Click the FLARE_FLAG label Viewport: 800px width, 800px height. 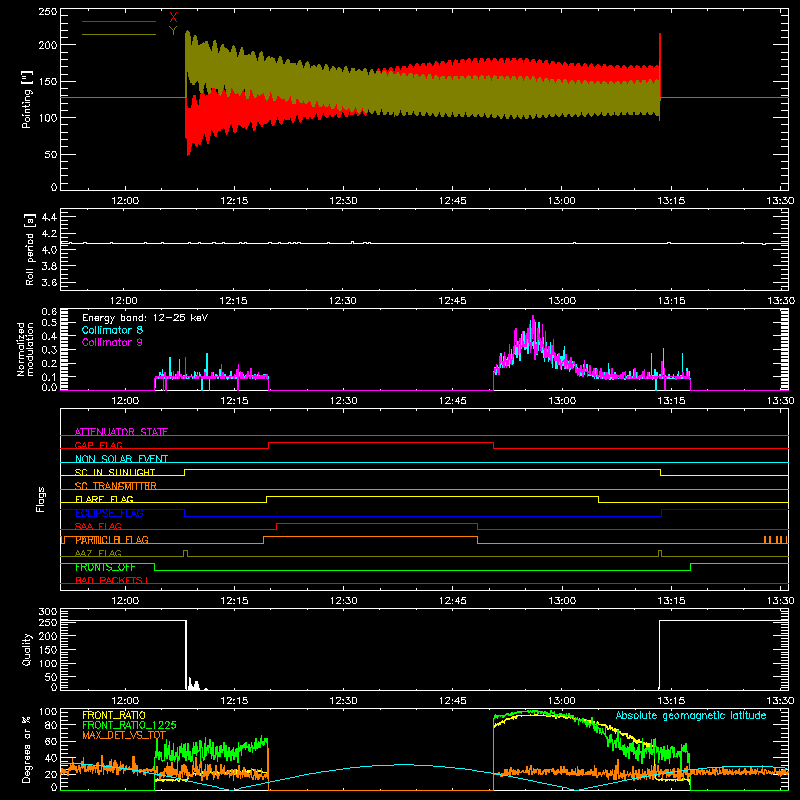tap(104, 499)
